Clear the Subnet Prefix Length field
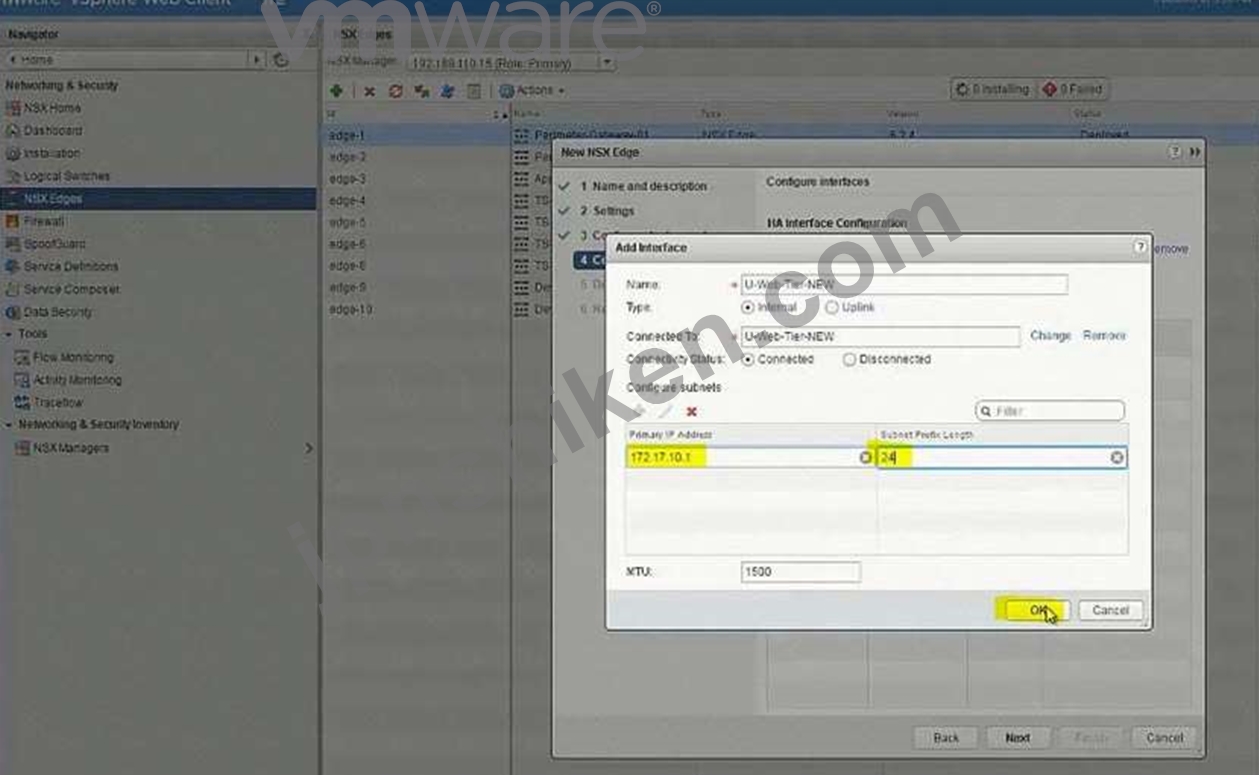Image resolution: width=1259 pixels, height=775 pixels. pos(1117,458)
